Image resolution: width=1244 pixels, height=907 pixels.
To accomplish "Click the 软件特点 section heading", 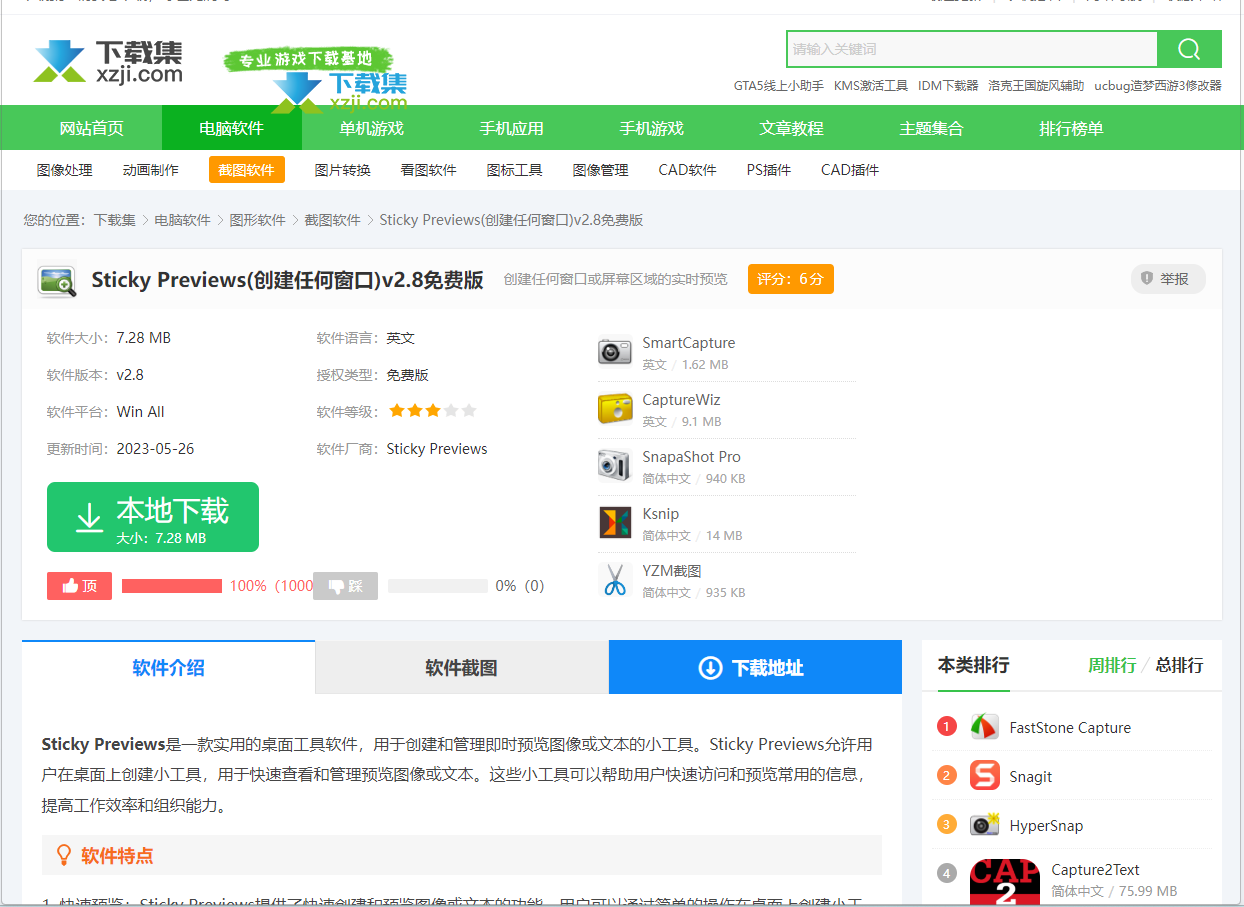I will 117,856.
